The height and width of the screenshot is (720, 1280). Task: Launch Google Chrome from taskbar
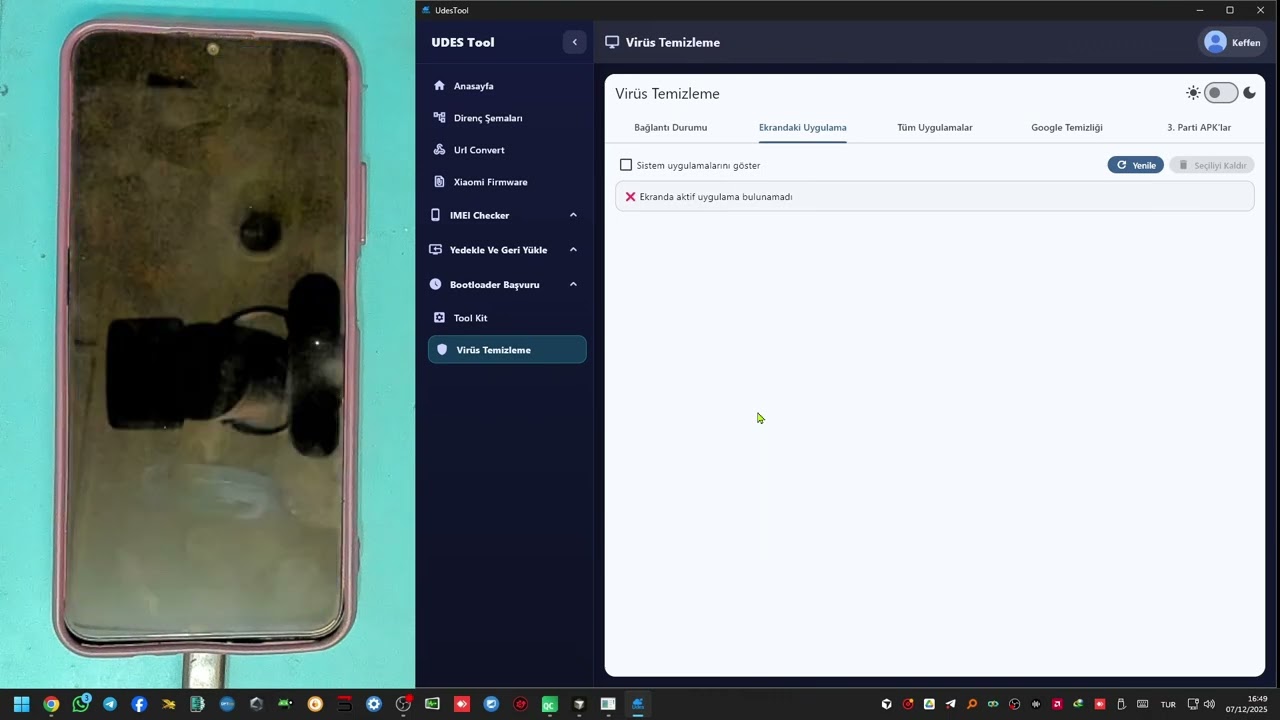click(51, 704)
